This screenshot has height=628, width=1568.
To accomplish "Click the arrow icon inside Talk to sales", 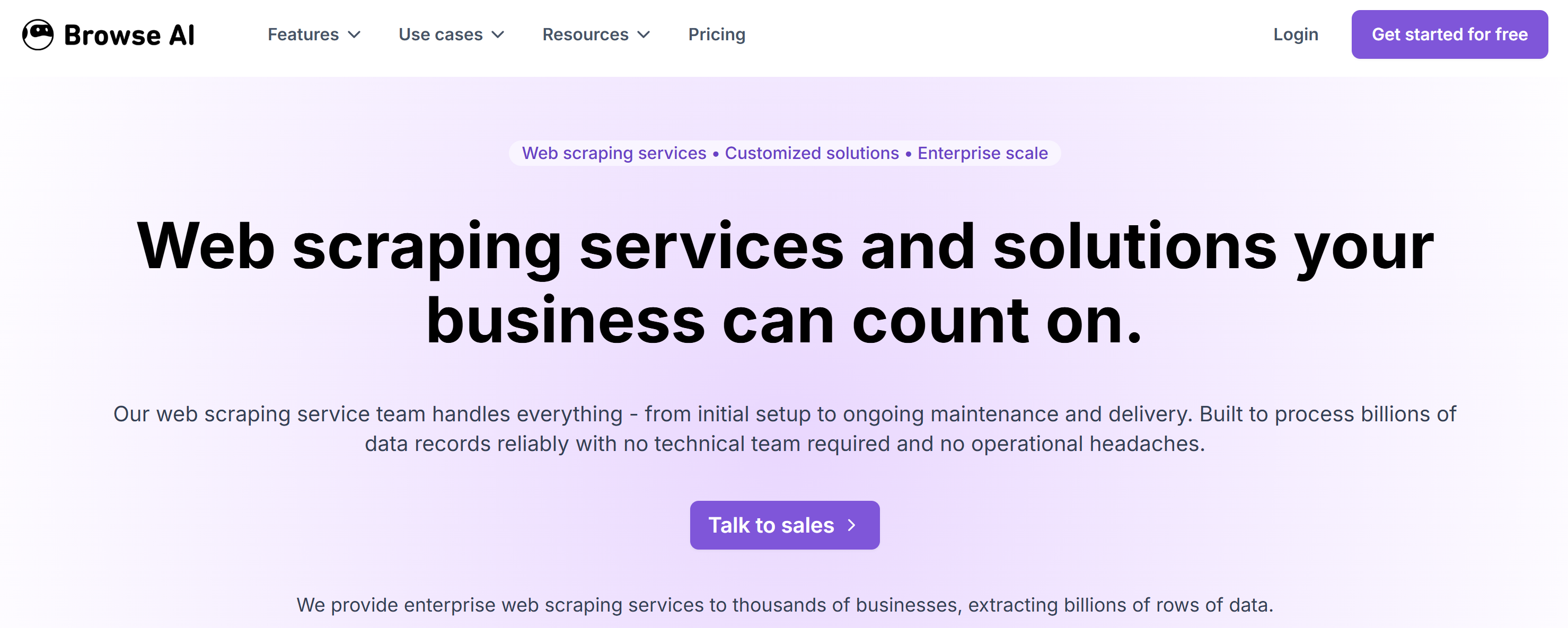I will (851, 525).
